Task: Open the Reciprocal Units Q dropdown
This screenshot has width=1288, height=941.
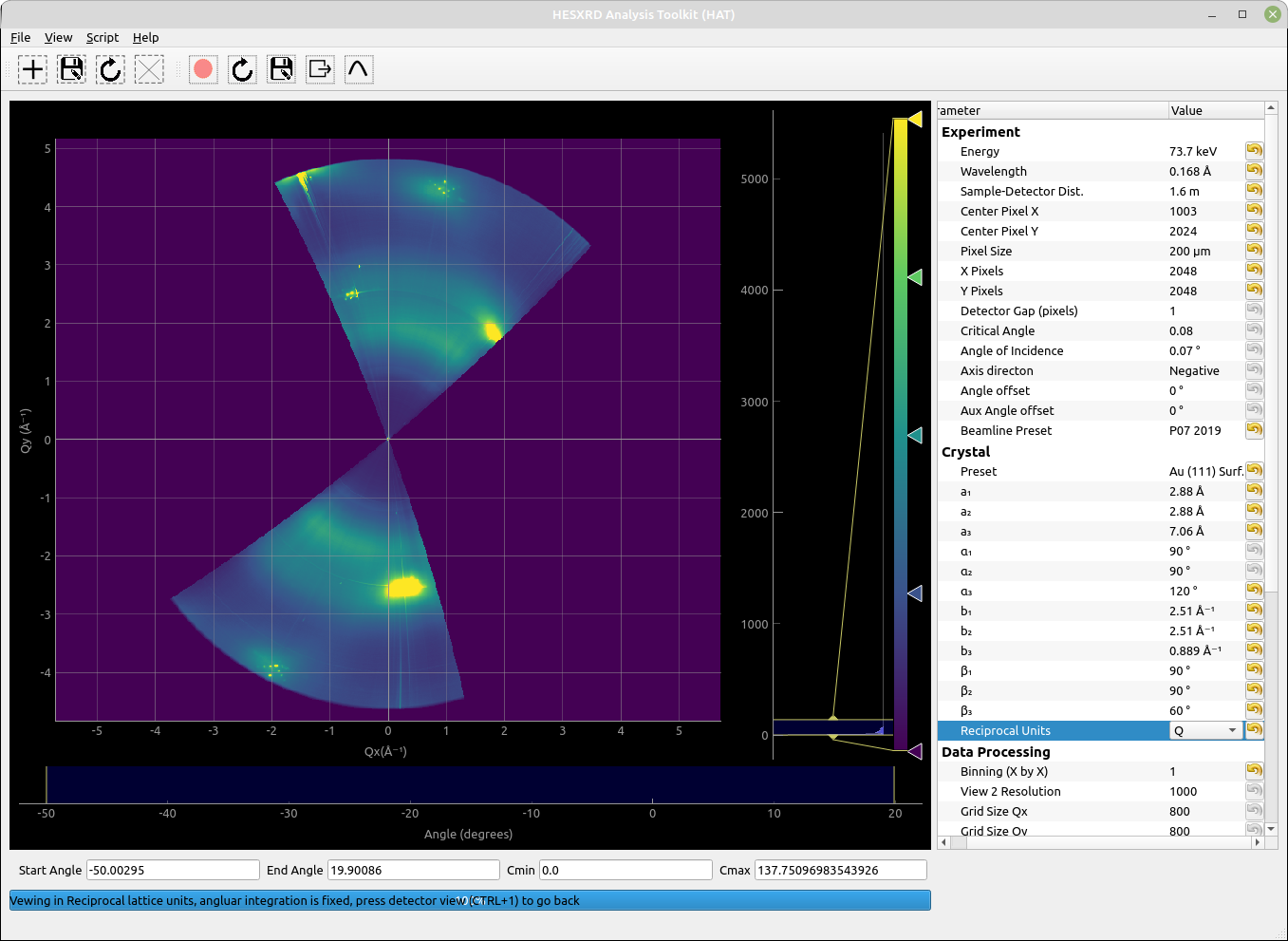Action: pos(1205,730)
